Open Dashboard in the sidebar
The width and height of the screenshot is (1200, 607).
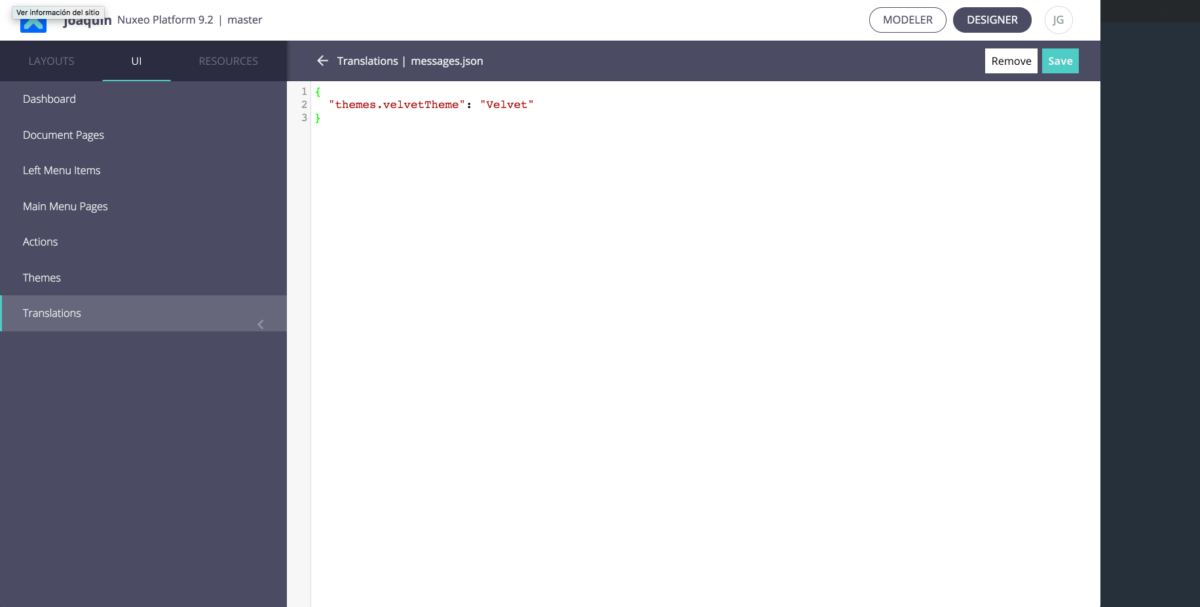49,99
